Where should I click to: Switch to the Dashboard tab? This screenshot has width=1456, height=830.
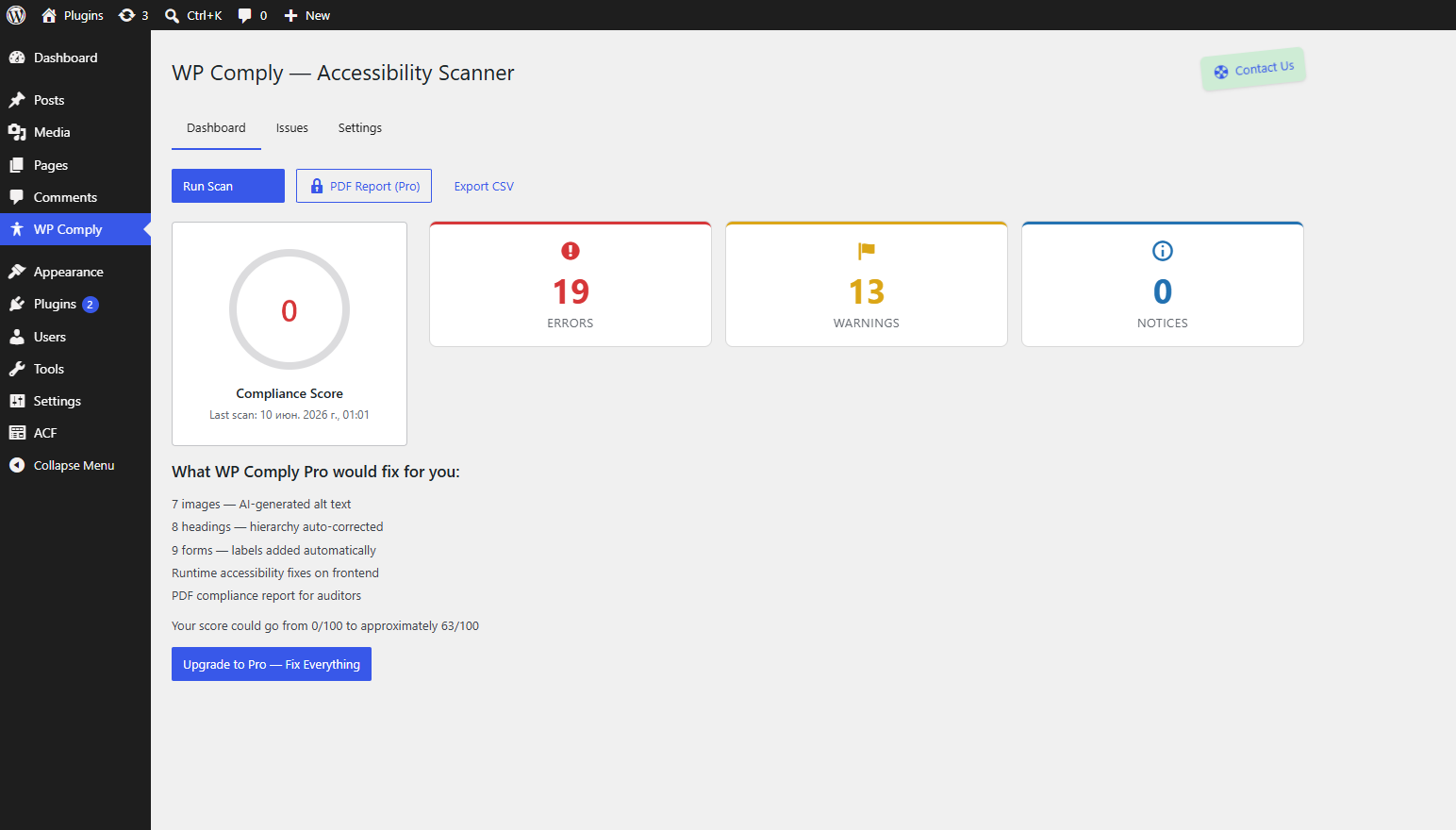tap(216, 128)
